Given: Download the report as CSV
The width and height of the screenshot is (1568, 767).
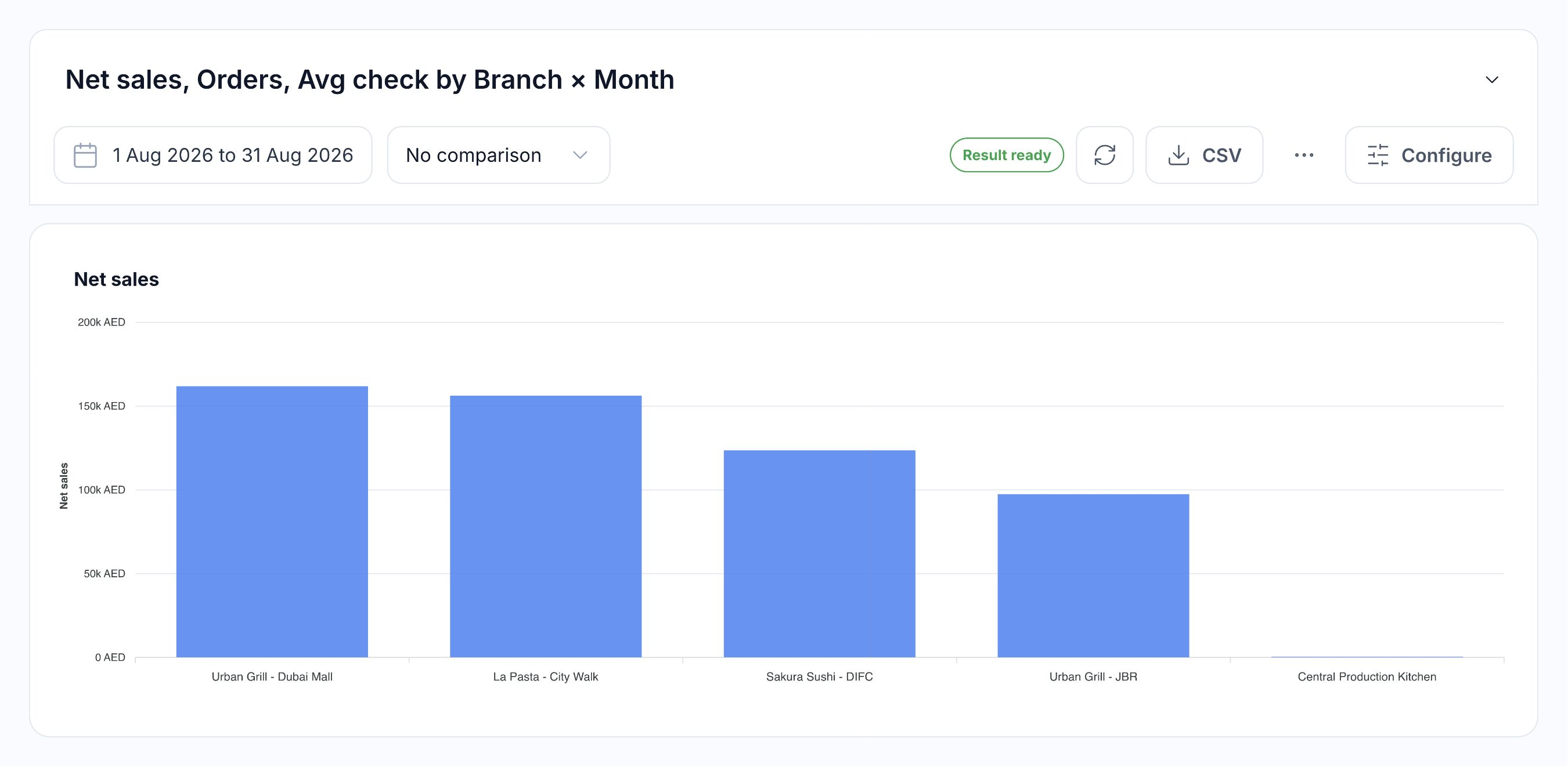Looking at the screenshot, I should 1204,155.
